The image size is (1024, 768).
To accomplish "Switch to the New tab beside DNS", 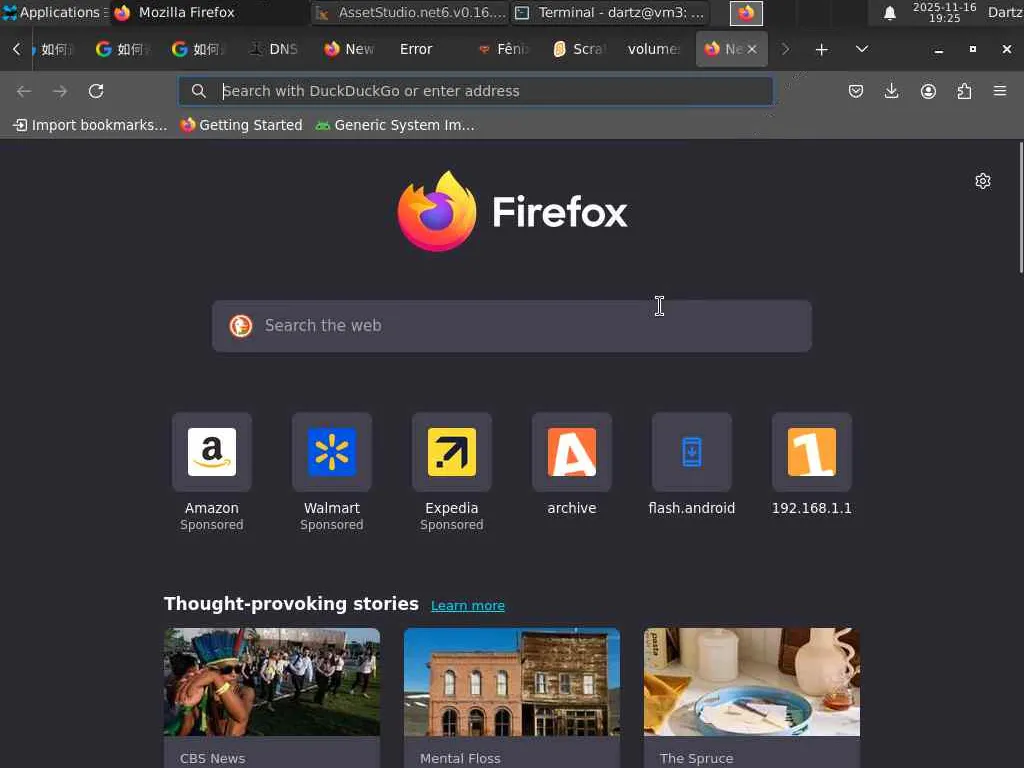I will pyautogui.click(x=349, y=49).
